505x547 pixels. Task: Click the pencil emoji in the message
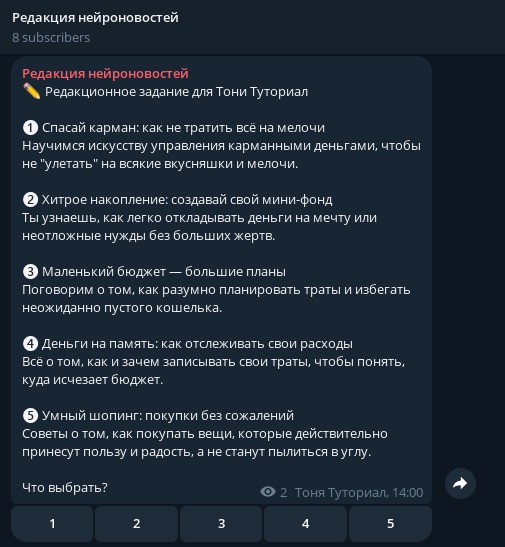[x=31, y=91]
